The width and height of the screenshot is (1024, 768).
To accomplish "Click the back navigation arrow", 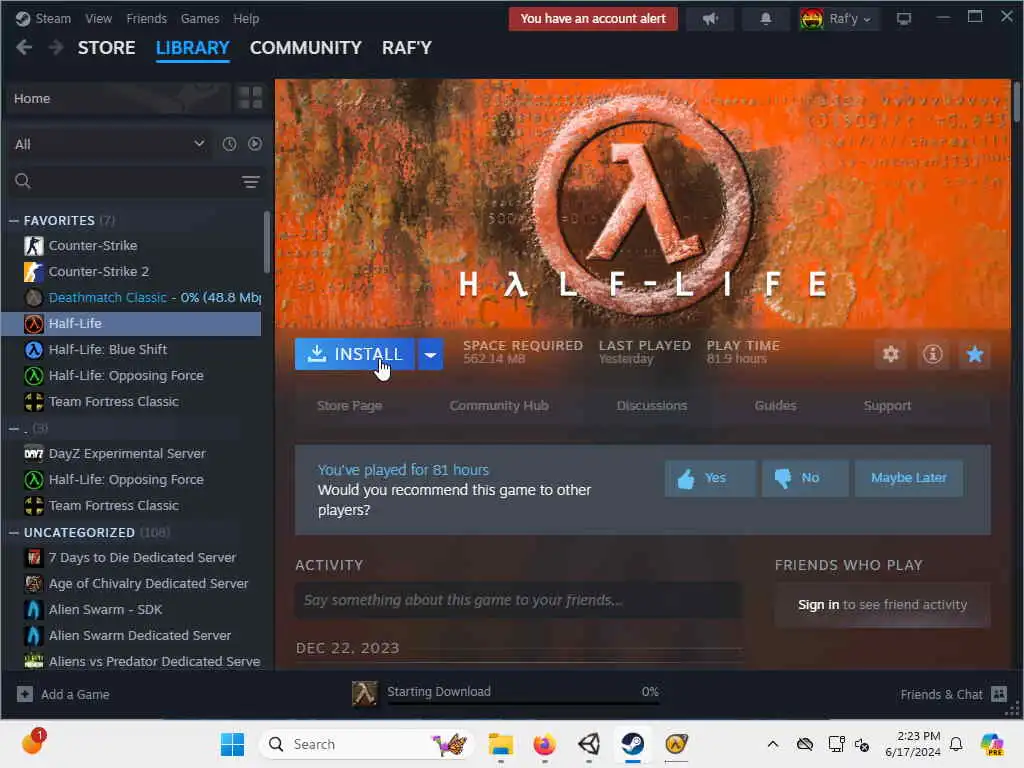I will (x=24, y=48).
